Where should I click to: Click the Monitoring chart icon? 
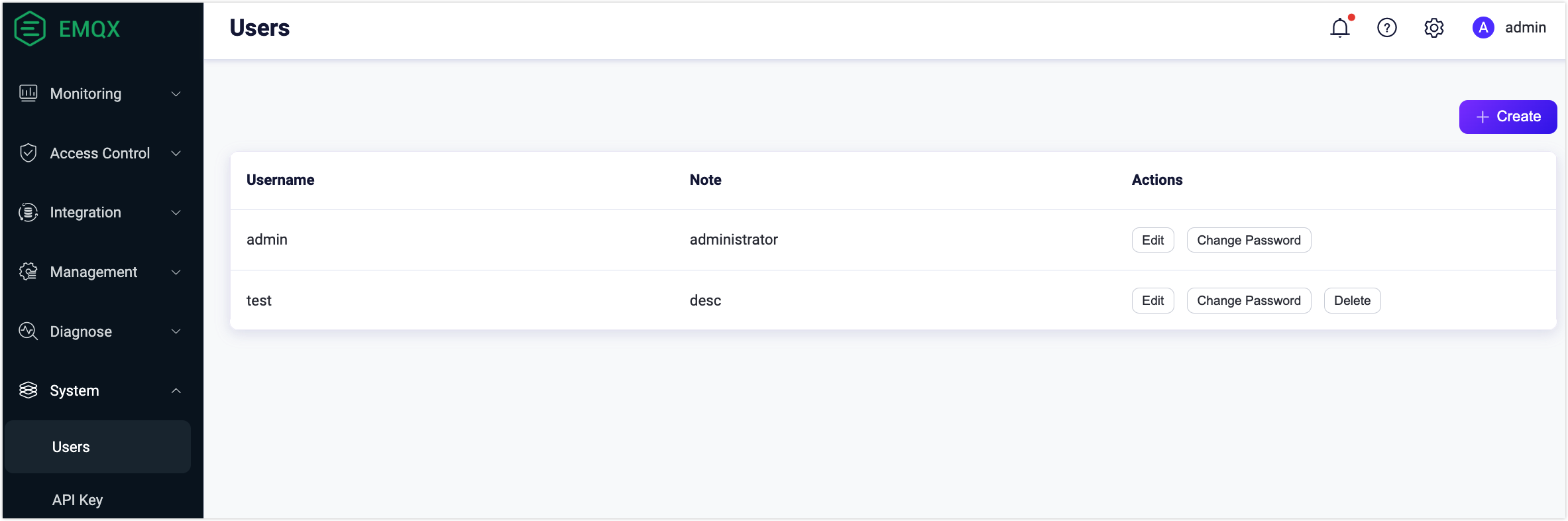[x=28, y=93]
